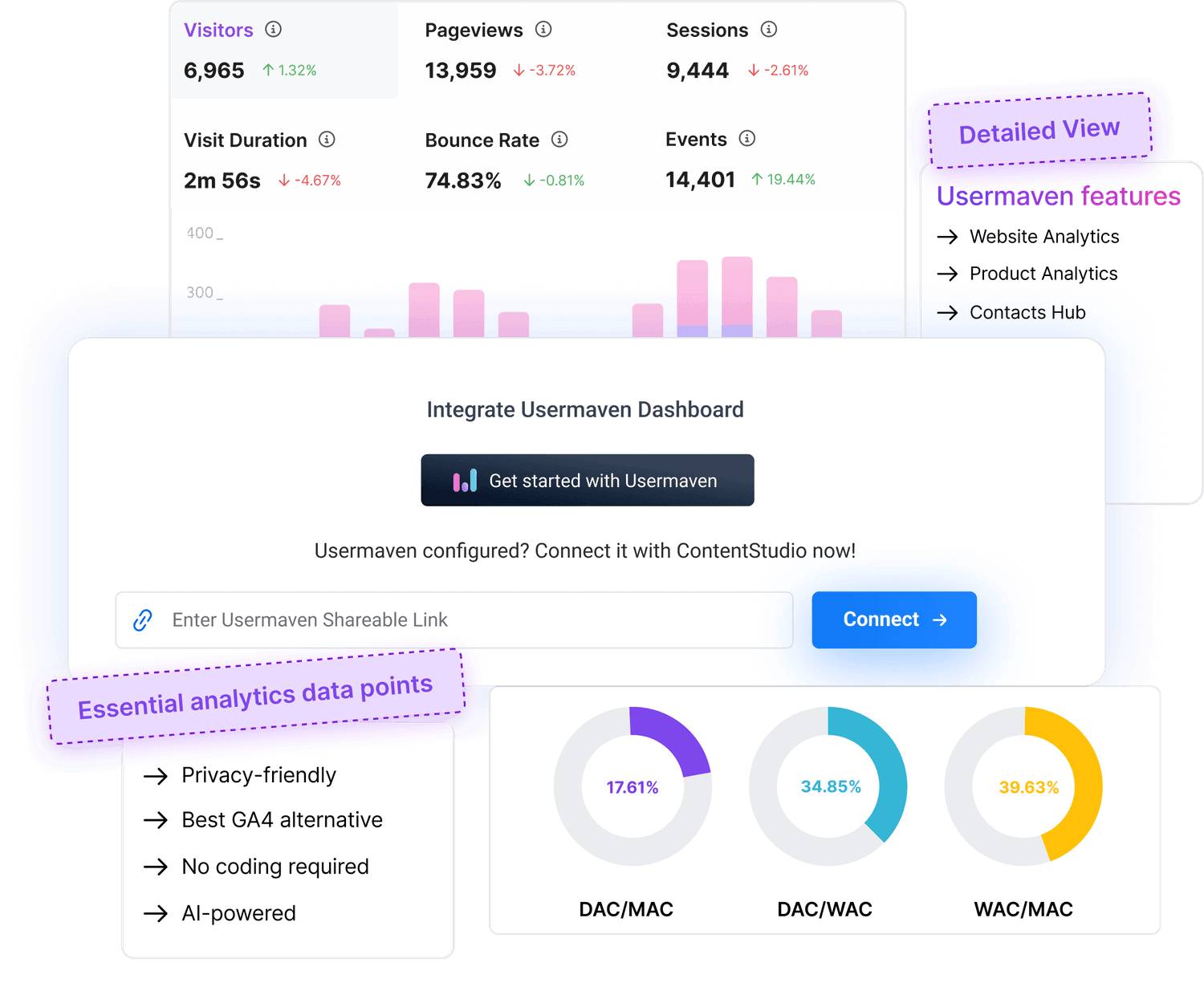Screen dimensions: 1204x987
Task: Click the teal DAC/WAC donut chart
Action: [828, 786]
